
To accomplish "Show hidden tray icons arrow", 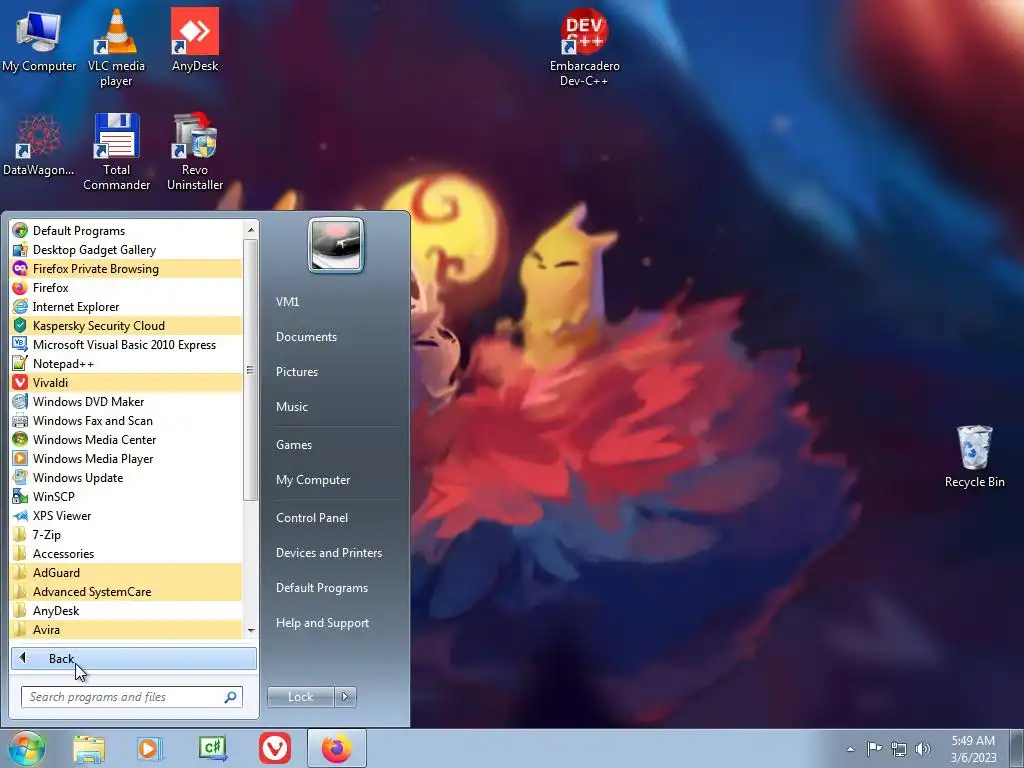I will [x=850, y=749].
